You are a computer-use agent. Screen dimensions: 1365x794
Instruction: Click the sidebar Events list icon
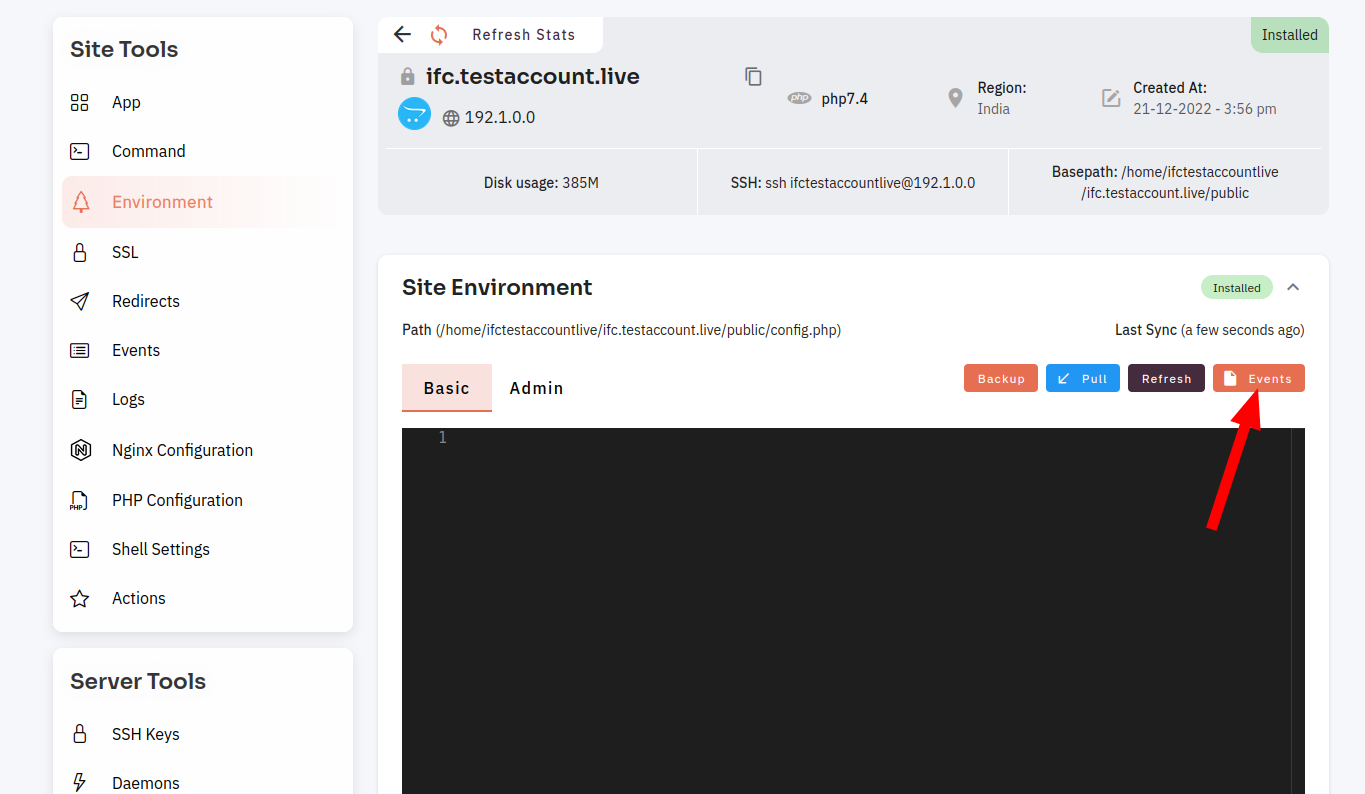80,350
